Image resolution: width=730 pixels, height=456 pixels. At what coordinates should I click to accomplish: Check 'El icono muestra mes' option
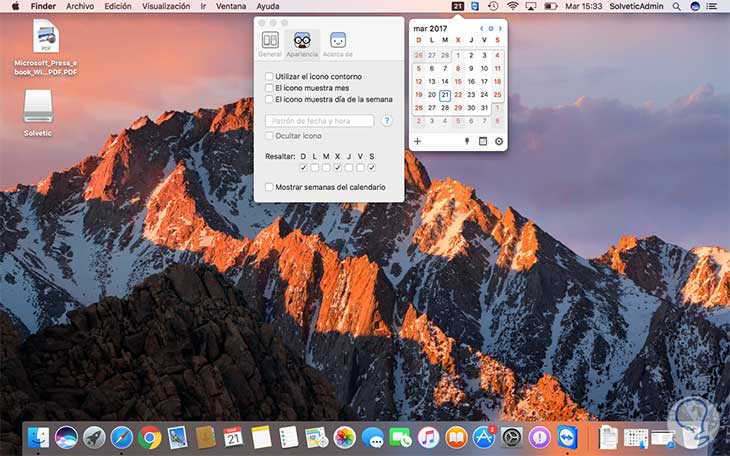269,88
